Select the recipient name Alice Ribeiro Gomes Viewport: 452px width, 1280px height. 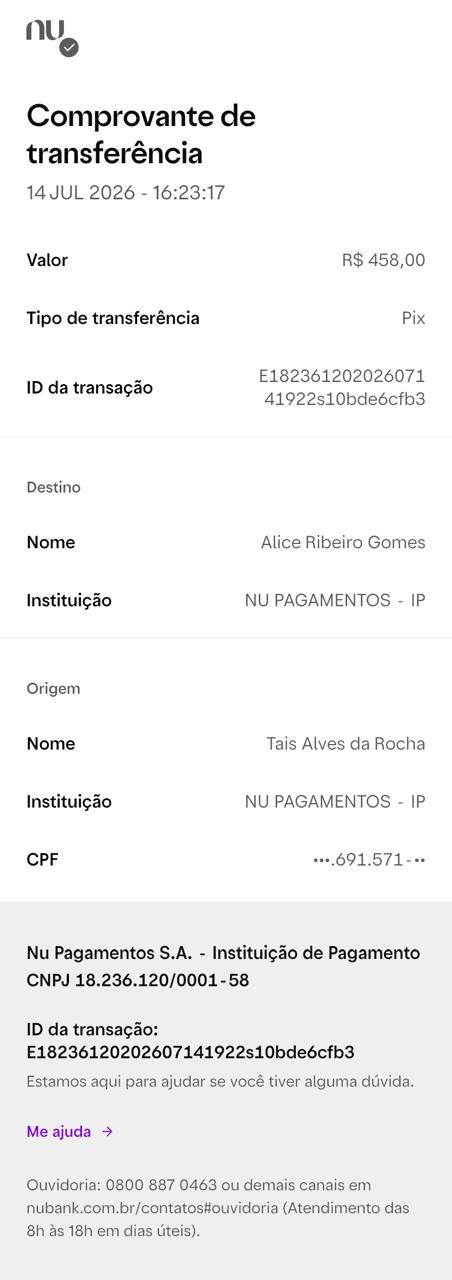343,542
